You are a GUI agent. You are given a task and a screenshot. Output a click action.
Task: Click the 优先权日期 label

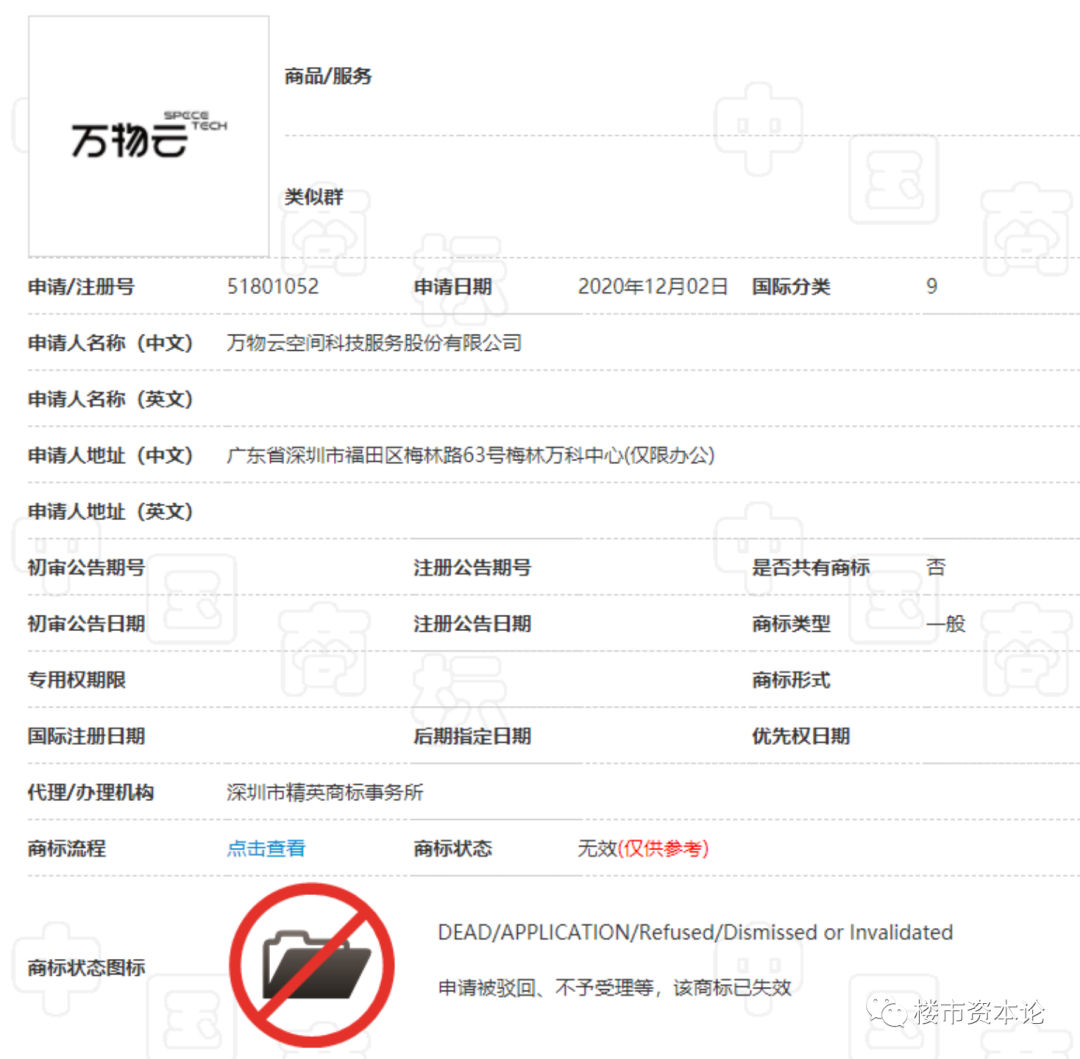click(x=801, y=736)
